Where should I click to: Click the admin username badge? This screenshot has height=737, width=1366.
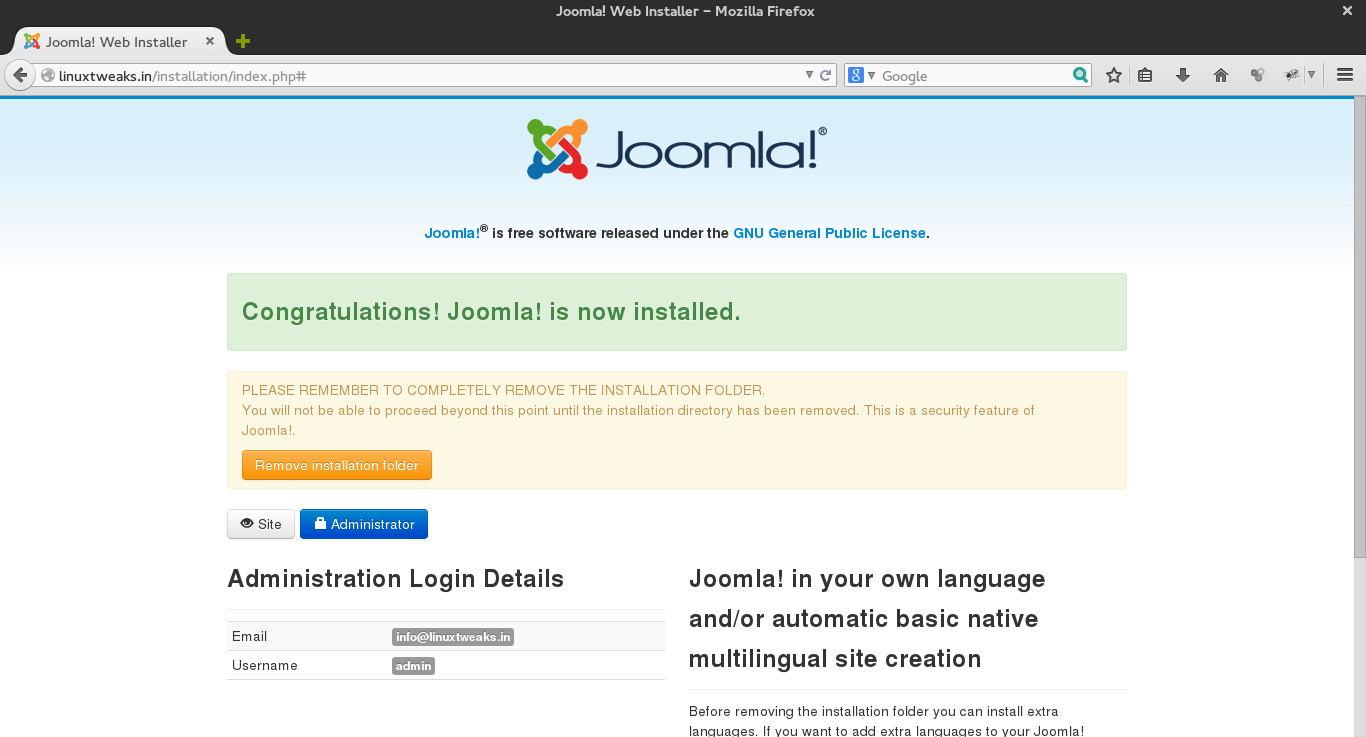click(x=413, y=666)
